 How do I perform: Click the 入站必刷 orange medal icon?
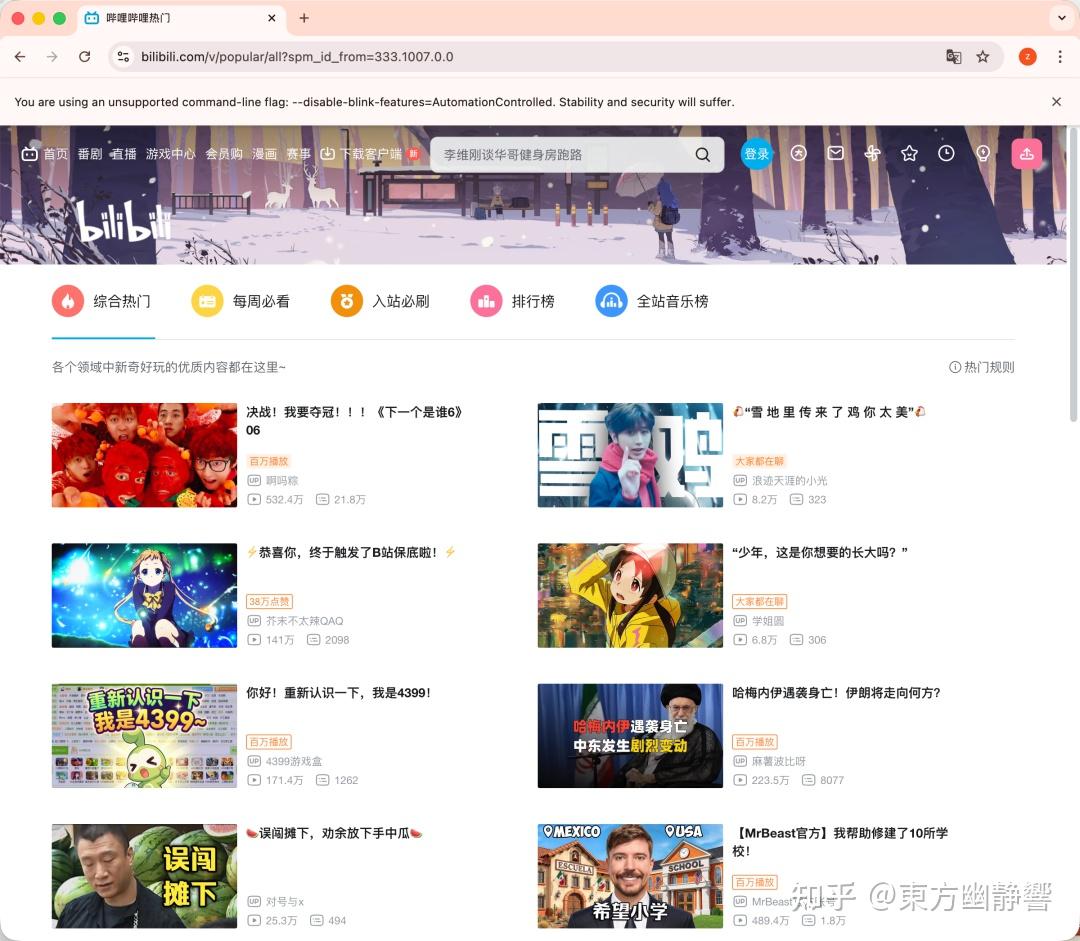pos(346,301)
